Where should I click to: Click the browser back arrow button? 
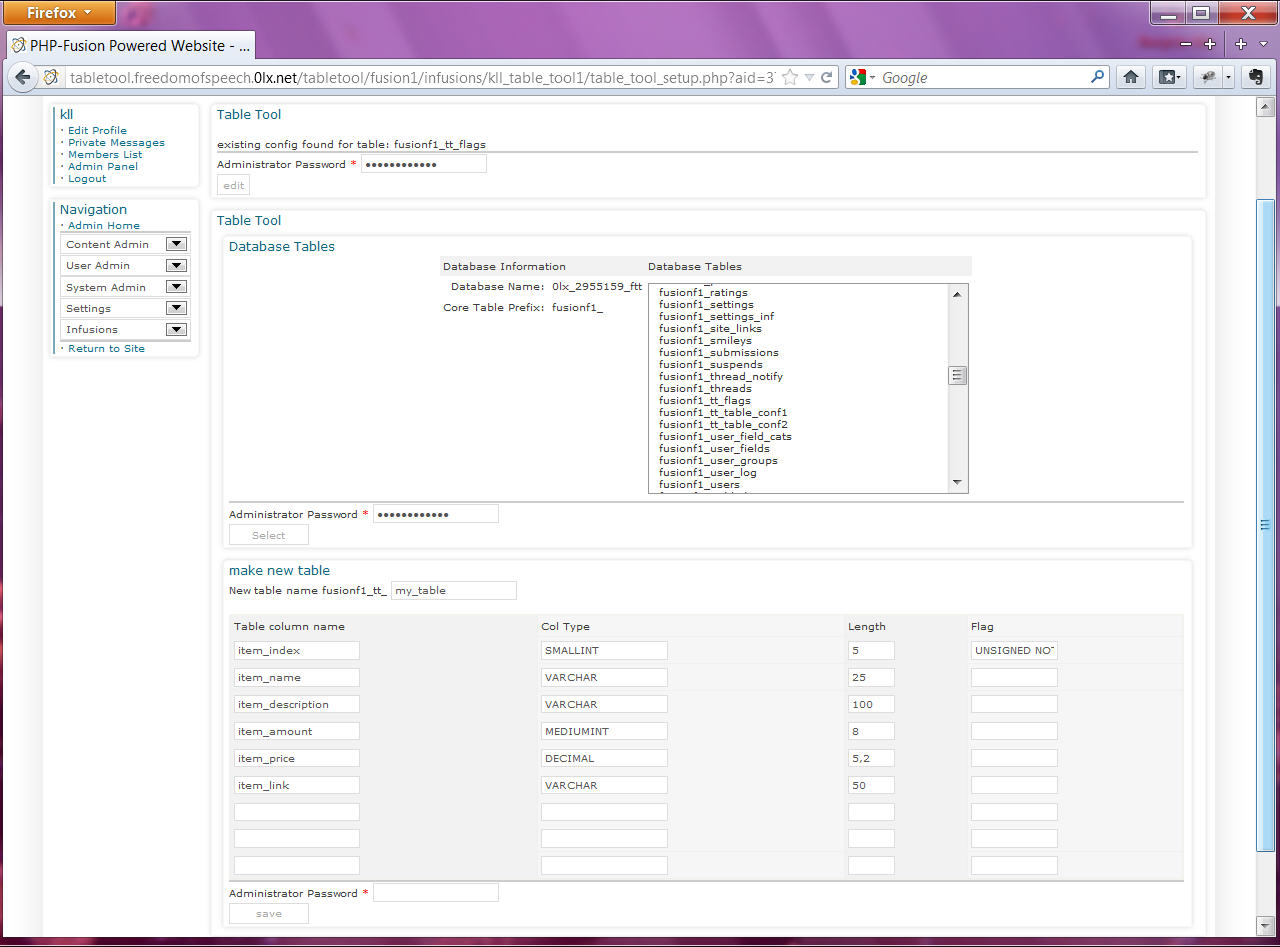pos(22,77)
